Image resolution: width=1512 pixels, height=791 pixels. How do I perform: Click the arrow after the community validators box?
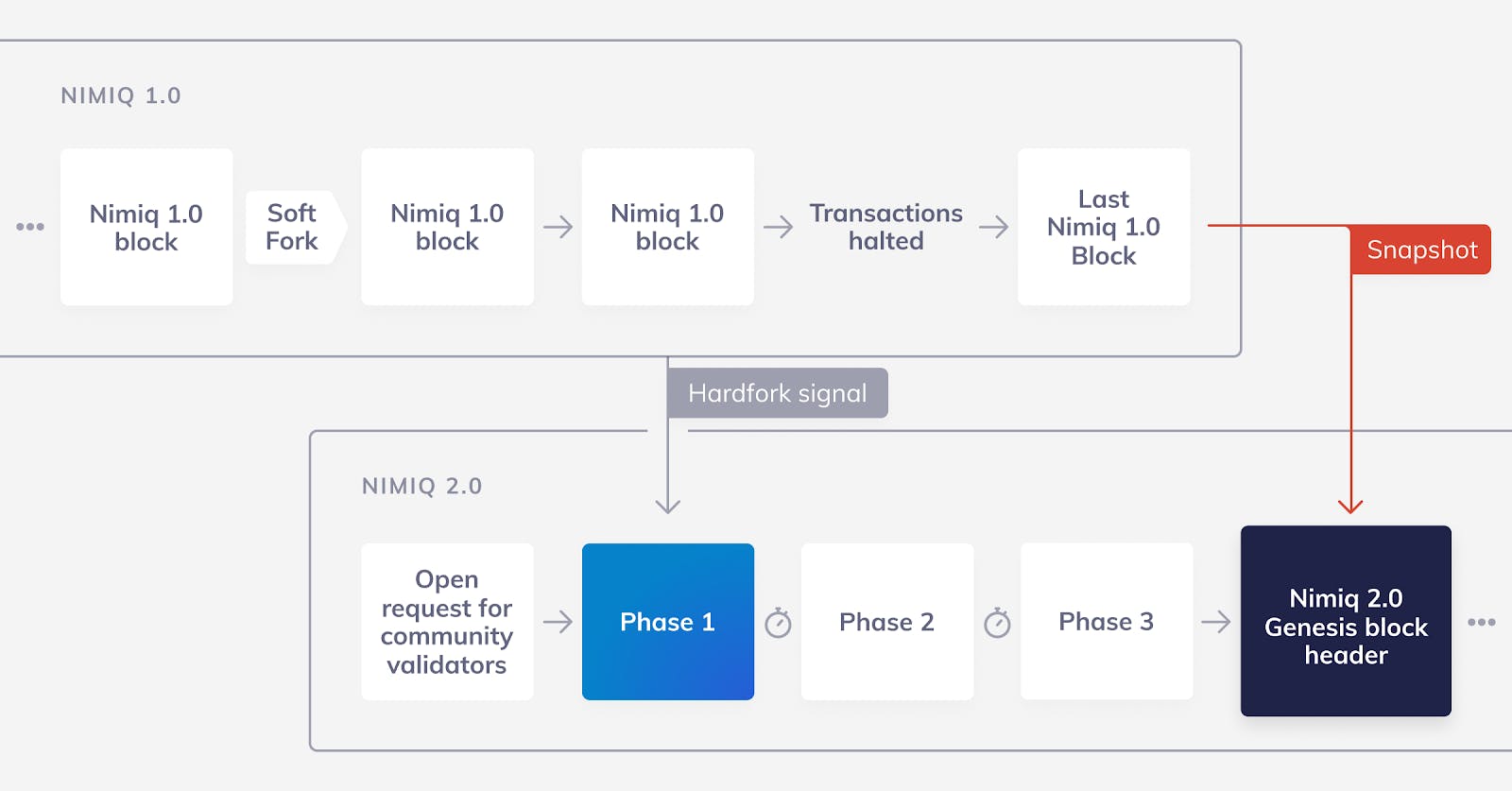pyautogui.click(x=558, y=622)
